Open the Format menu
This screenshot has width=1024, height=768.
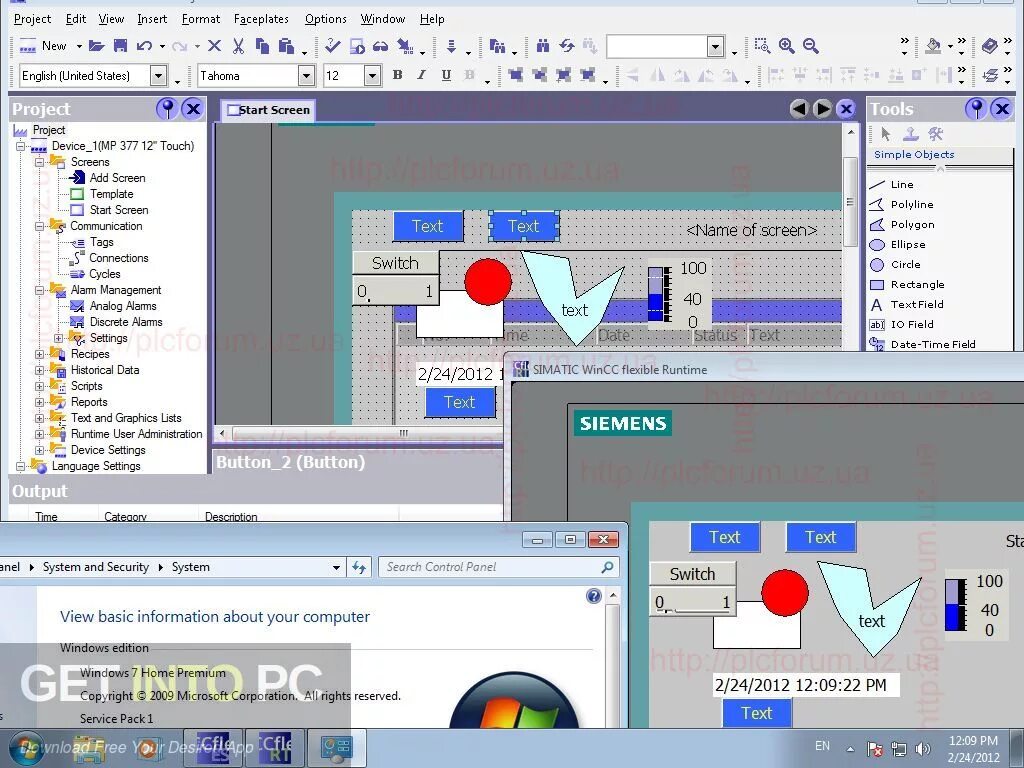point(200,19)
